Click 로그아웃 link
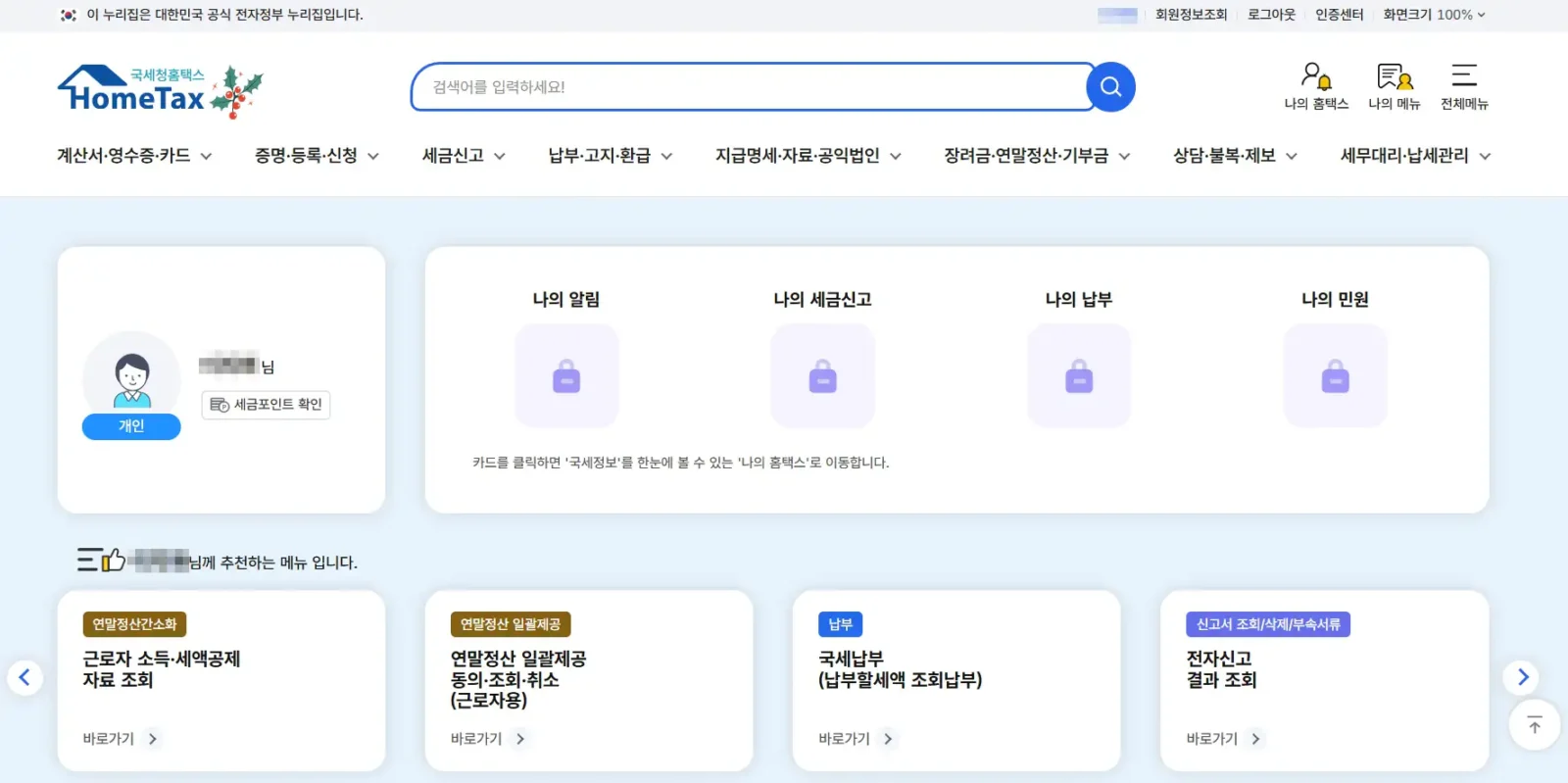The height and width of the screenshot is (783, 1568). [x=1271, y=15]
